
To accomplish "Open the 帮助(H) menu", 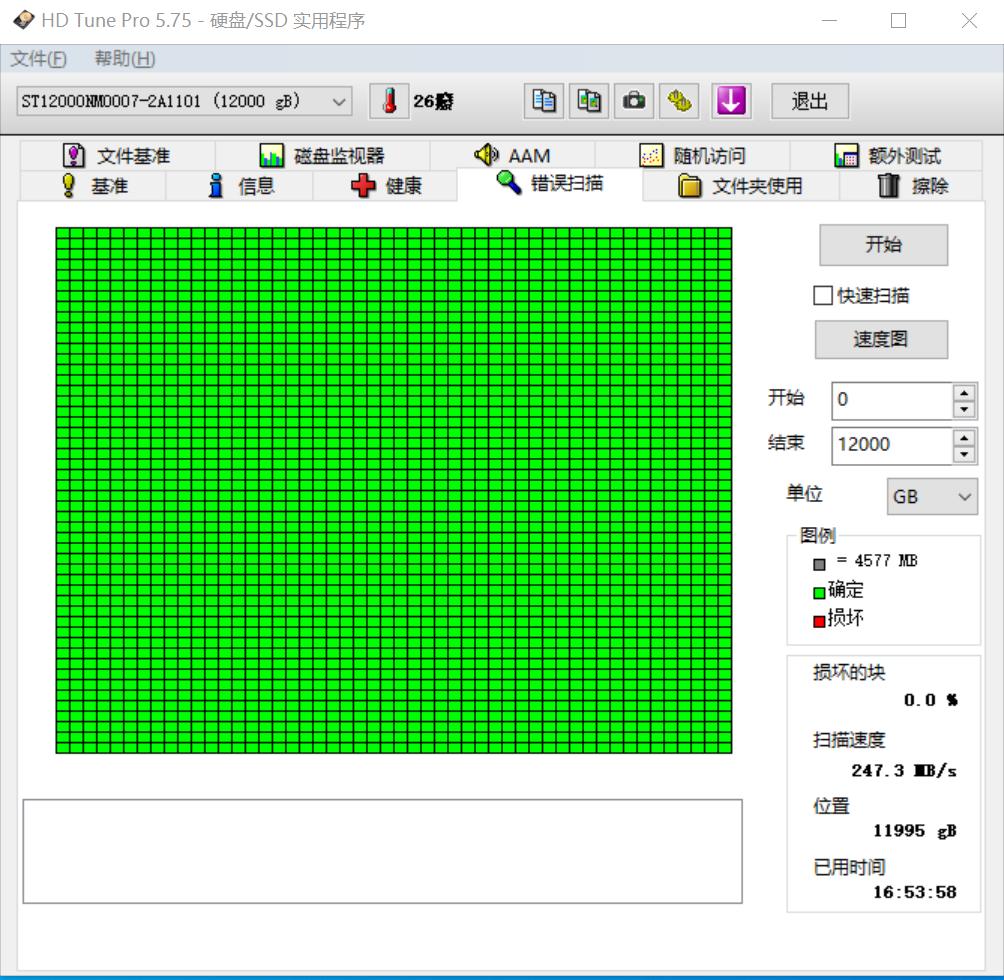I will [x=125, y=59].
